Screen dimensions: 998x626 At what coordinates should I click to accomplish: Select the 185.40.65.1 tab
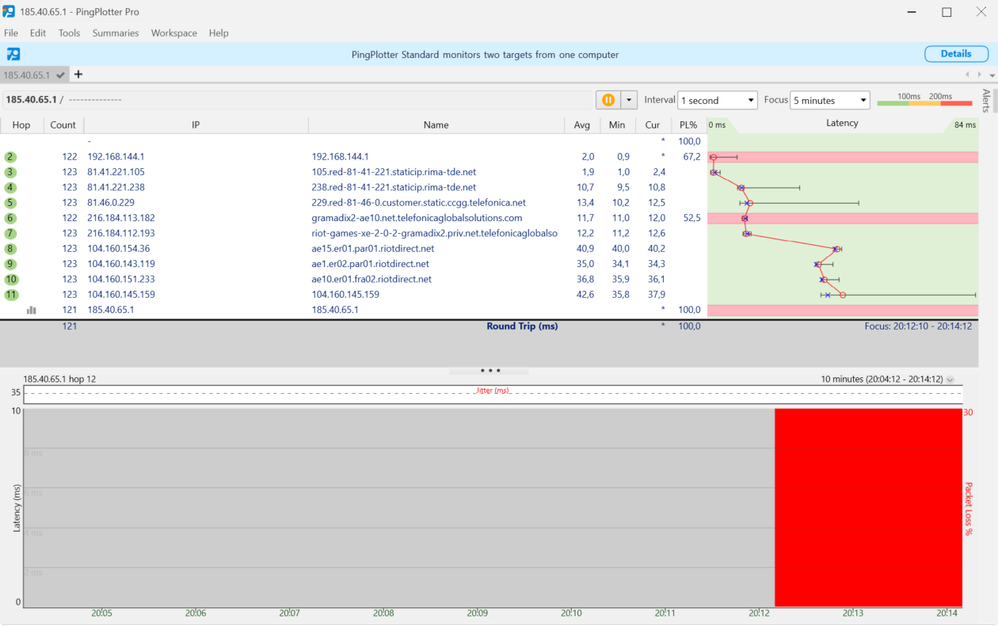[x=28, y=75]
